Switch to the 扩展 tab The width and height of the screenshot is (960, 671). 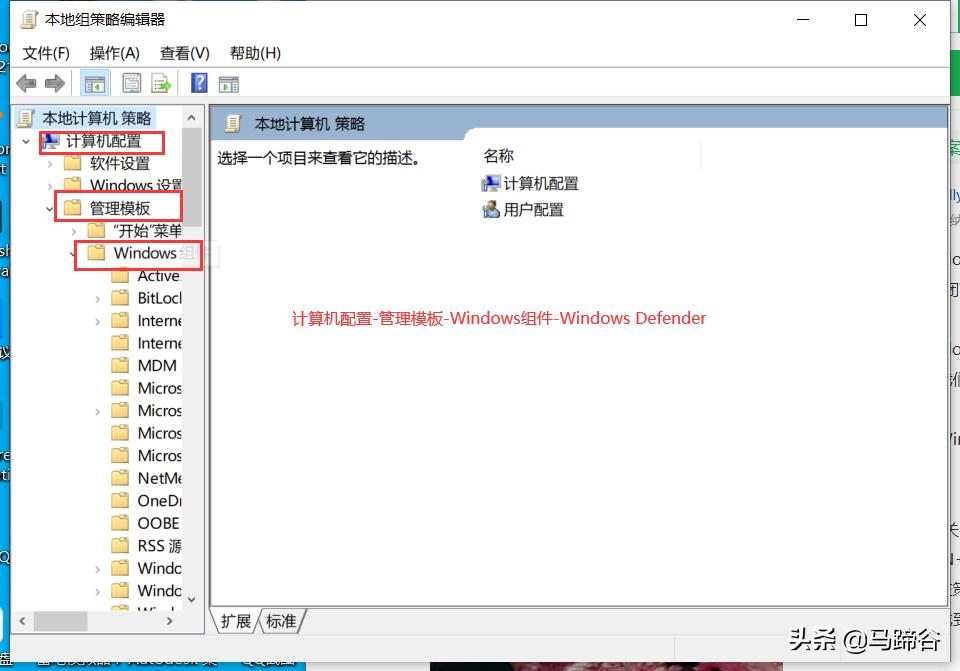[x=235, y=621]
